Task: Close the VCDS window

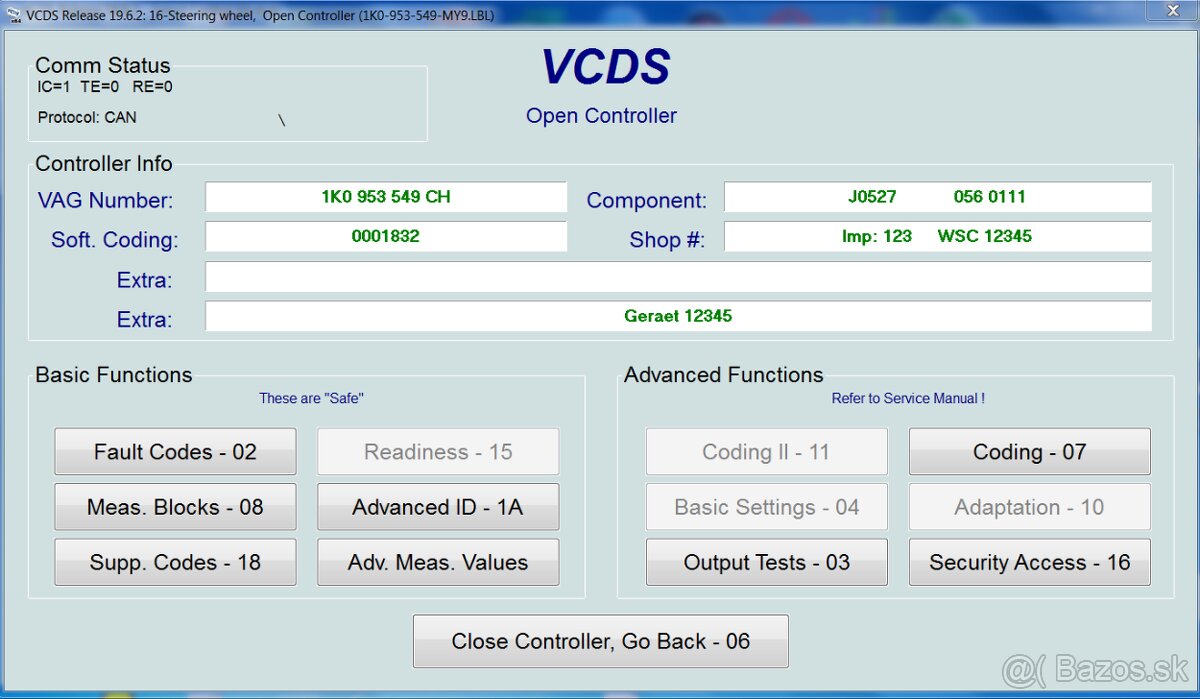Action: click(x=1170, y=11)
